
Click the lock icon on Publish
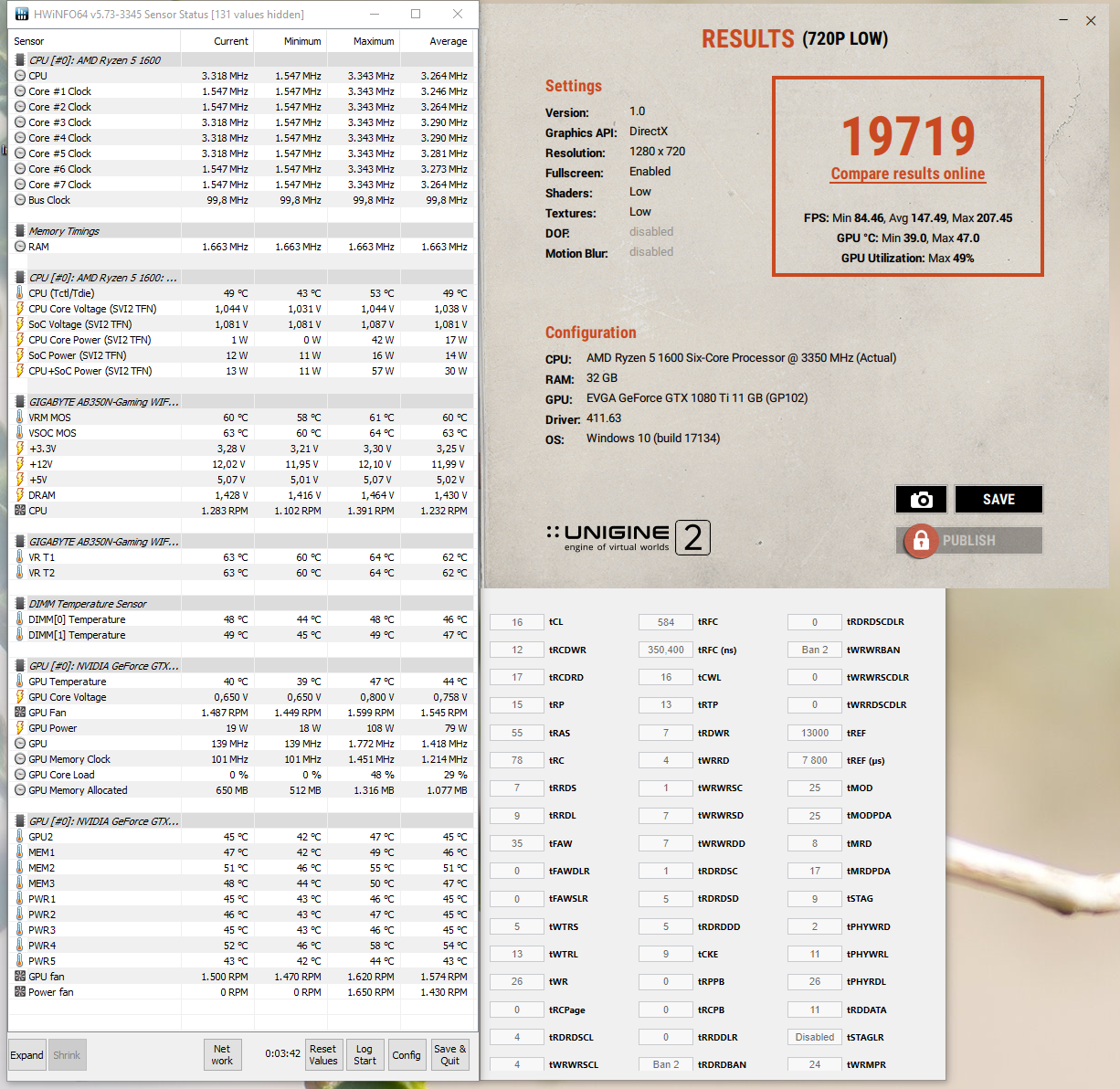921,541
